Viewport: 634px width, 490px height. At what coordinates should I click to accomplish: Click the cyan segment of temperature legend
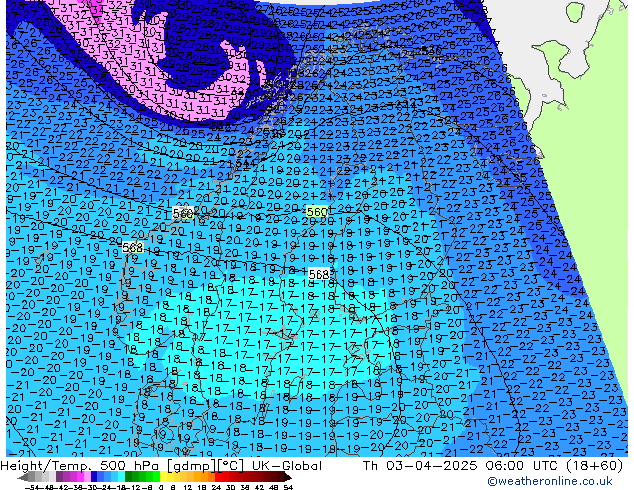[121, 476]
